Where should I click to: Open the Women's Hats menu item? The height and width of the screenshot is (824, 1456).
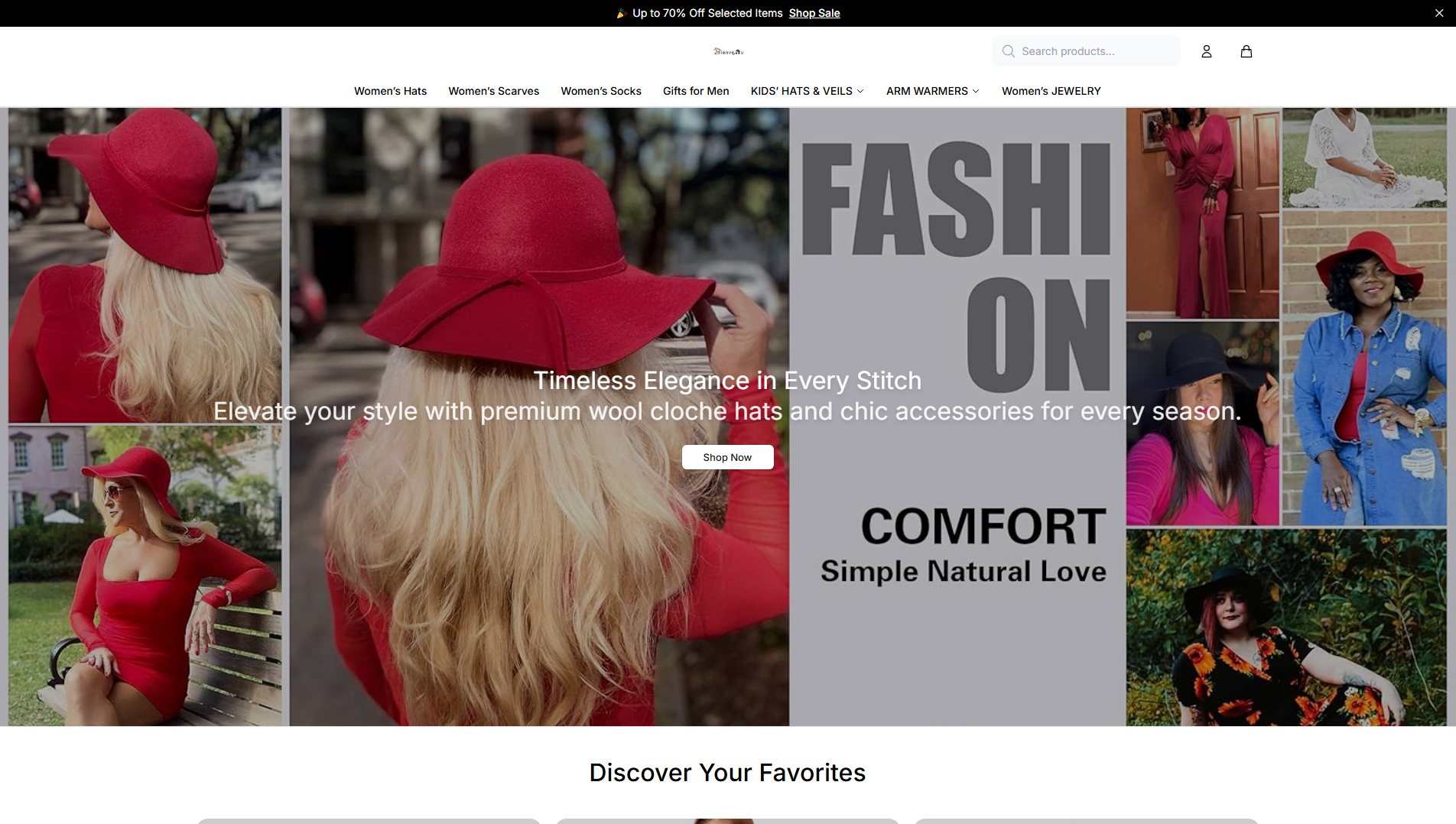390,91
